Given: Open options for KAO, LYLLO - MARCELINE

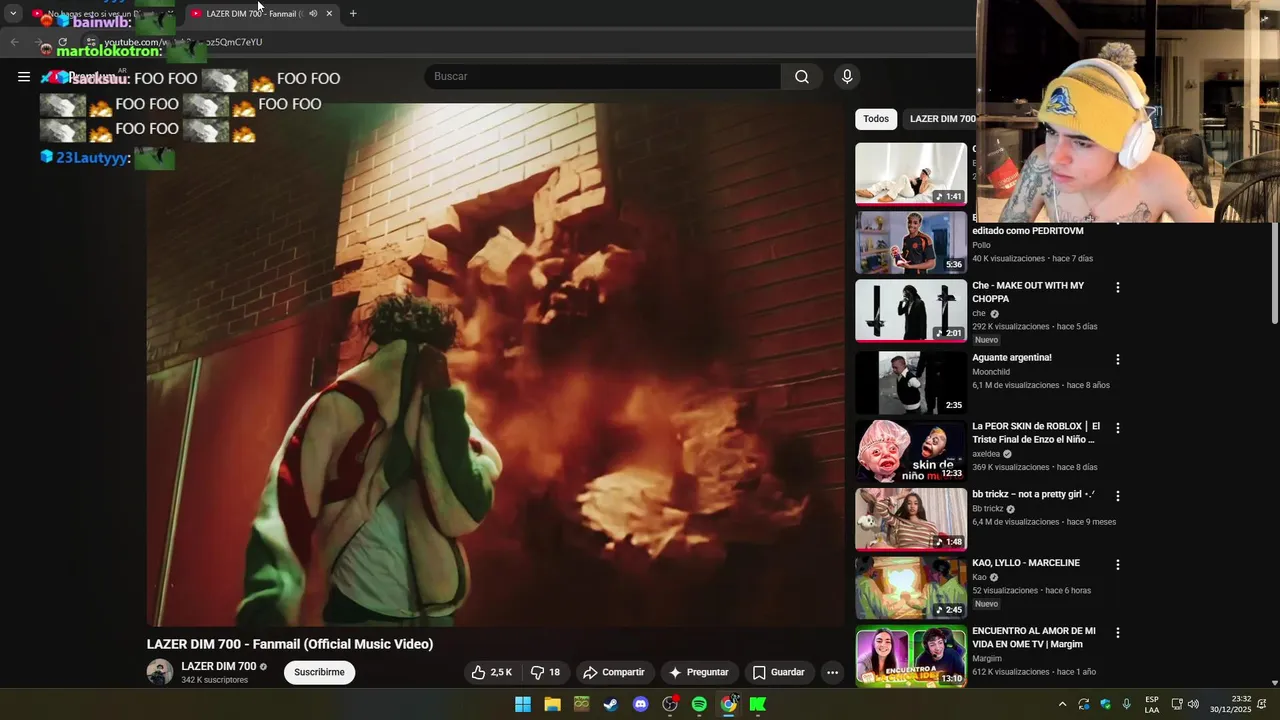Looking at the screenshot, I should [1118, 564].
